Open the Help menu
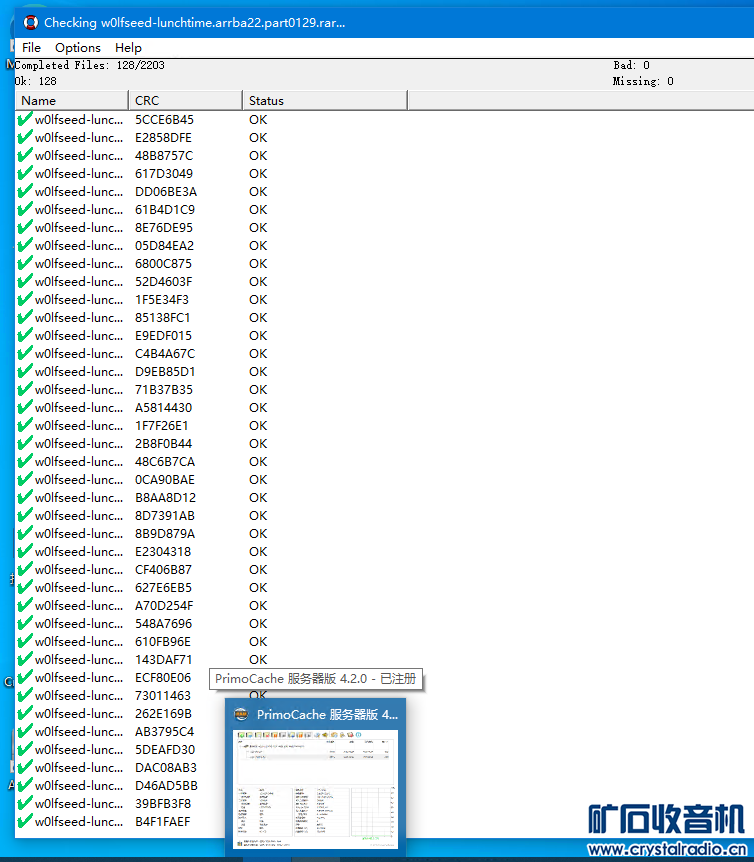Viewport: 754px width, 862px height. (128, 48)
